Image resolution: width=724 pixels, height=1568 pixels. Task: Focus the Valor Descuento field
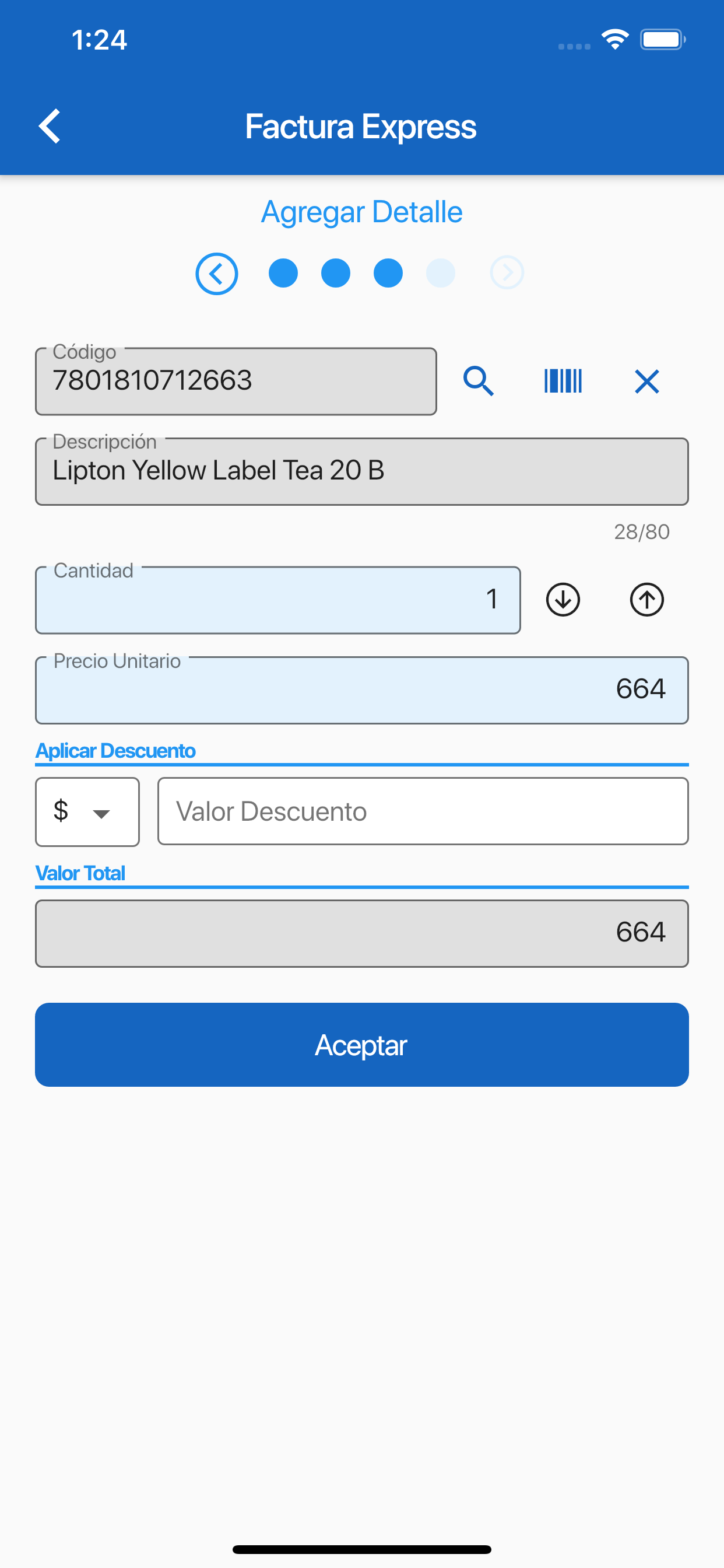click(423, 811)
